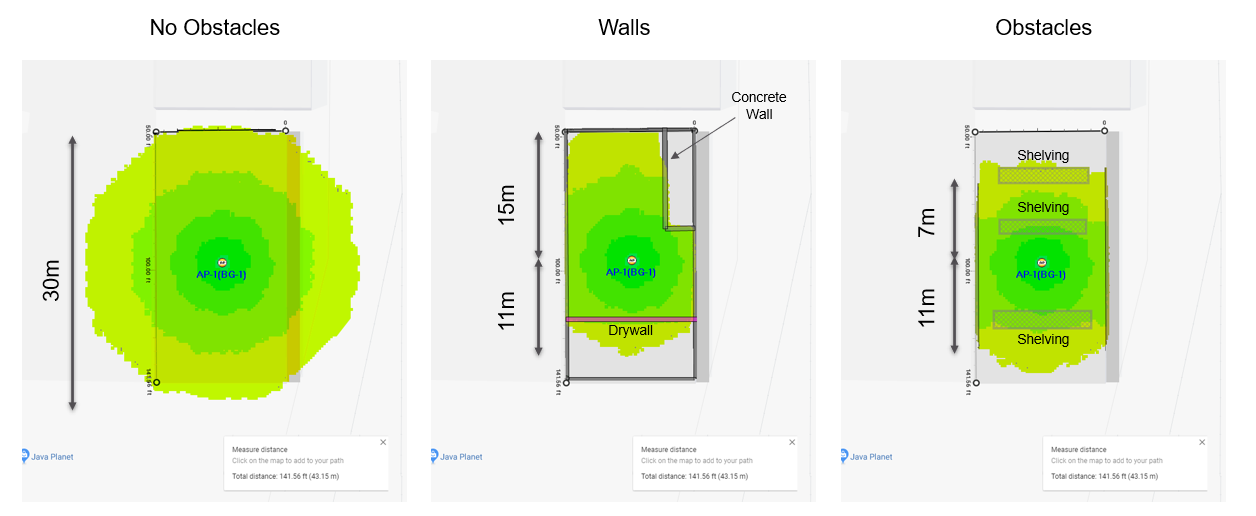Click Java Planet map pin in Obstacles panel
1256x516 pixels.
pos(845,456)
